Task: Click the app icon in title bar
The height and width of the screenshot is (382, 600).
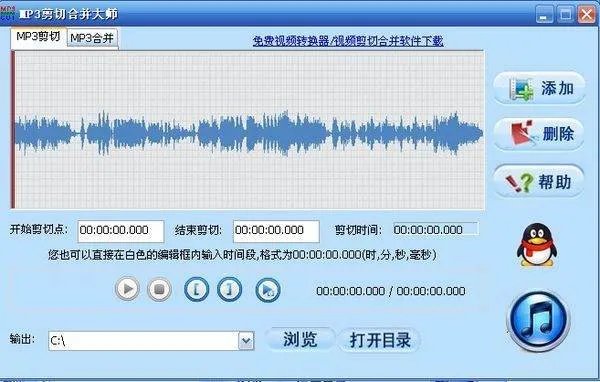Action: tap(8, 13)
